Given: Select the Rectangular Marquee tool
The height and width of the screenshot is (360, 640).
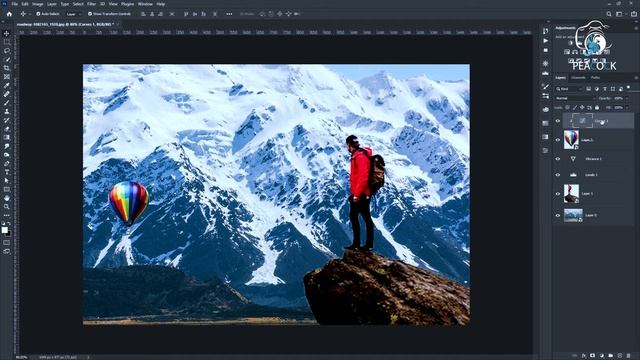Looking at the screenshot, I should [7, 42].
